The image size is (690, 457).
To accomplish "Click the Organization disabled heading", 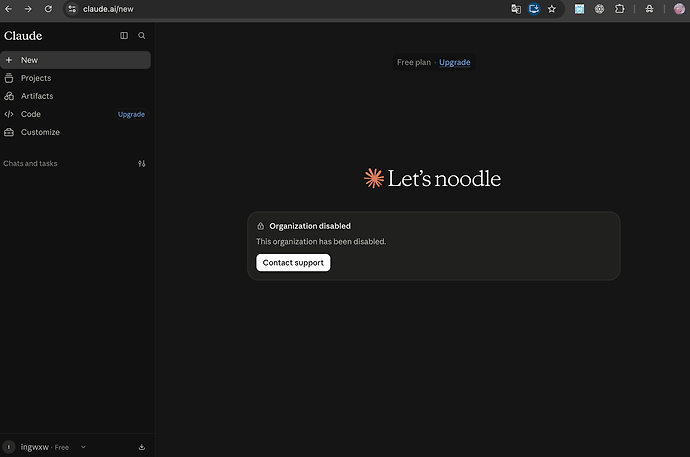I will (x=310, y=226).
